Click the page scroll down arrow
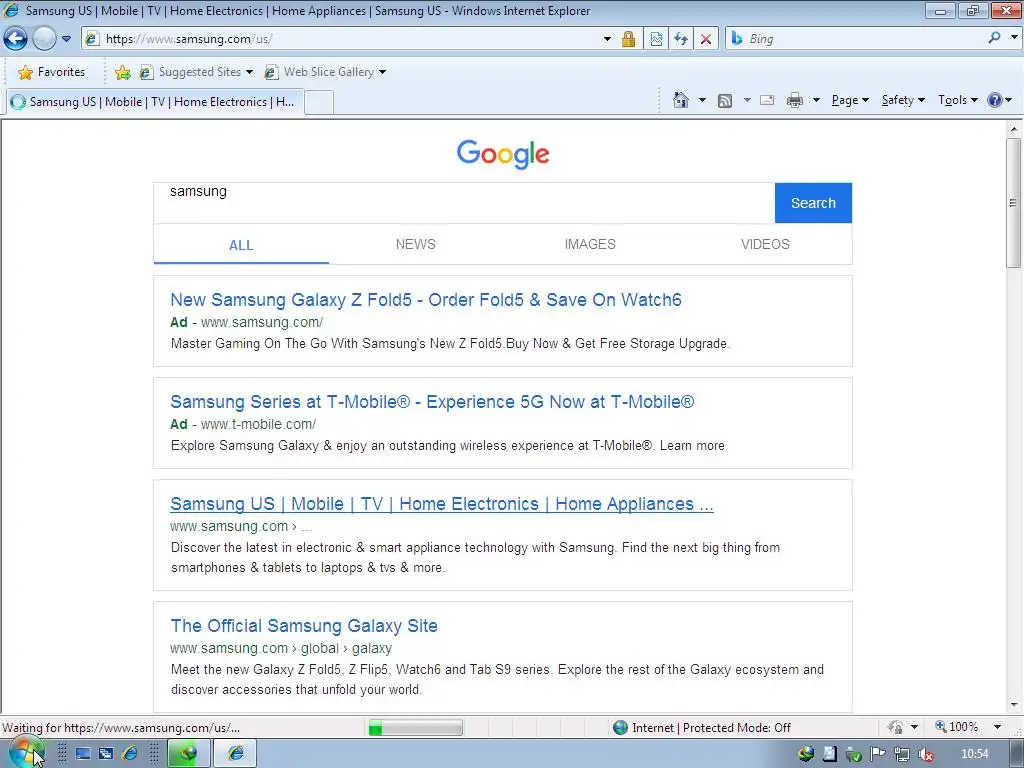This screenshot has width=1024, height=768. pyautogui.click(x=1014, y=705)
